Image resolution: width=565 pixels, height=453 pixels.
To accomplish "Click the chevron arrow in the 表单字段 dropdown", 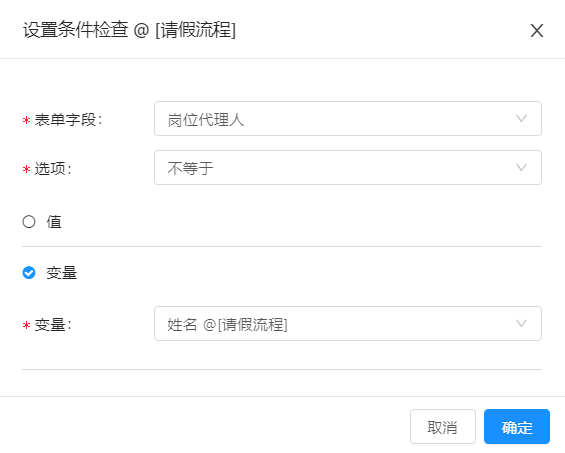I will pos(521,119).
